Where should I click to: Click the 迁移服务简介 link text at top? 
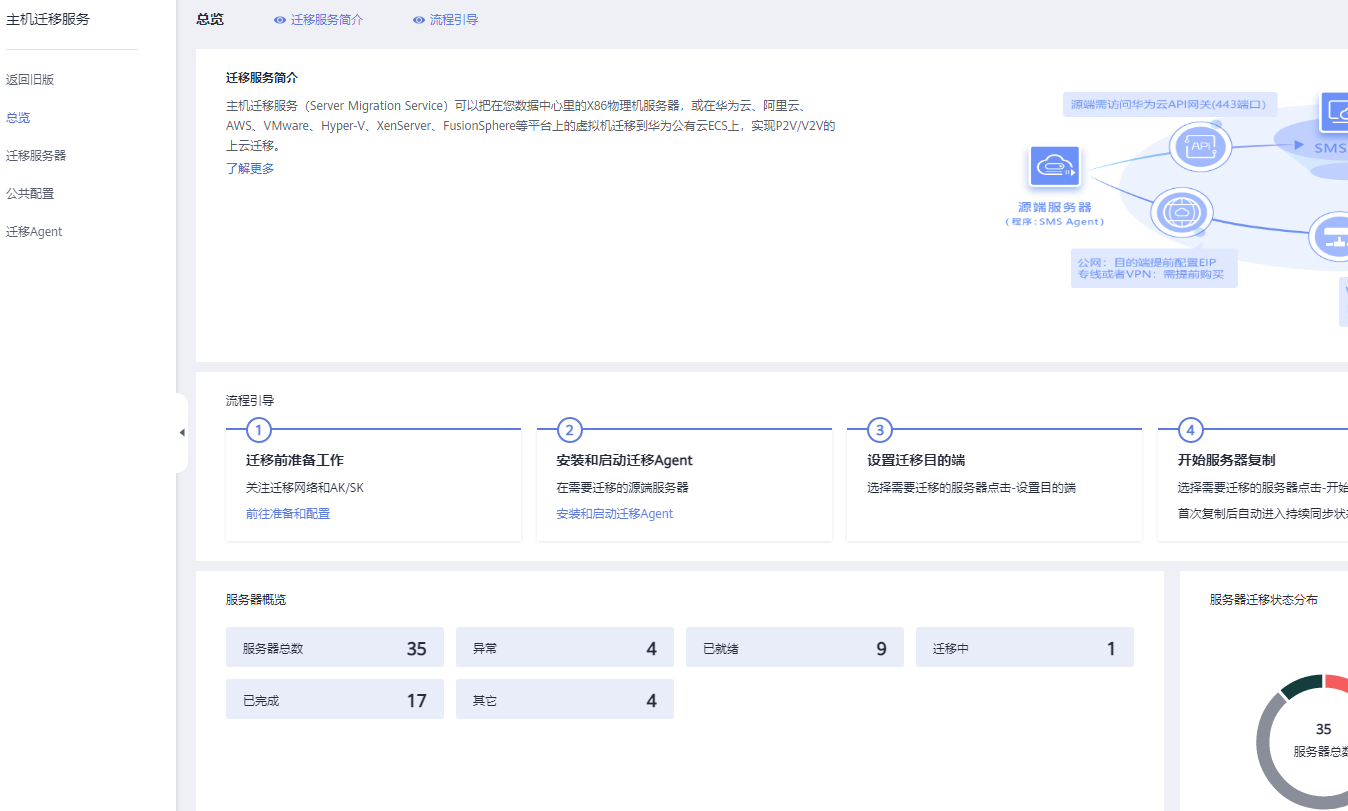point(327,19)
